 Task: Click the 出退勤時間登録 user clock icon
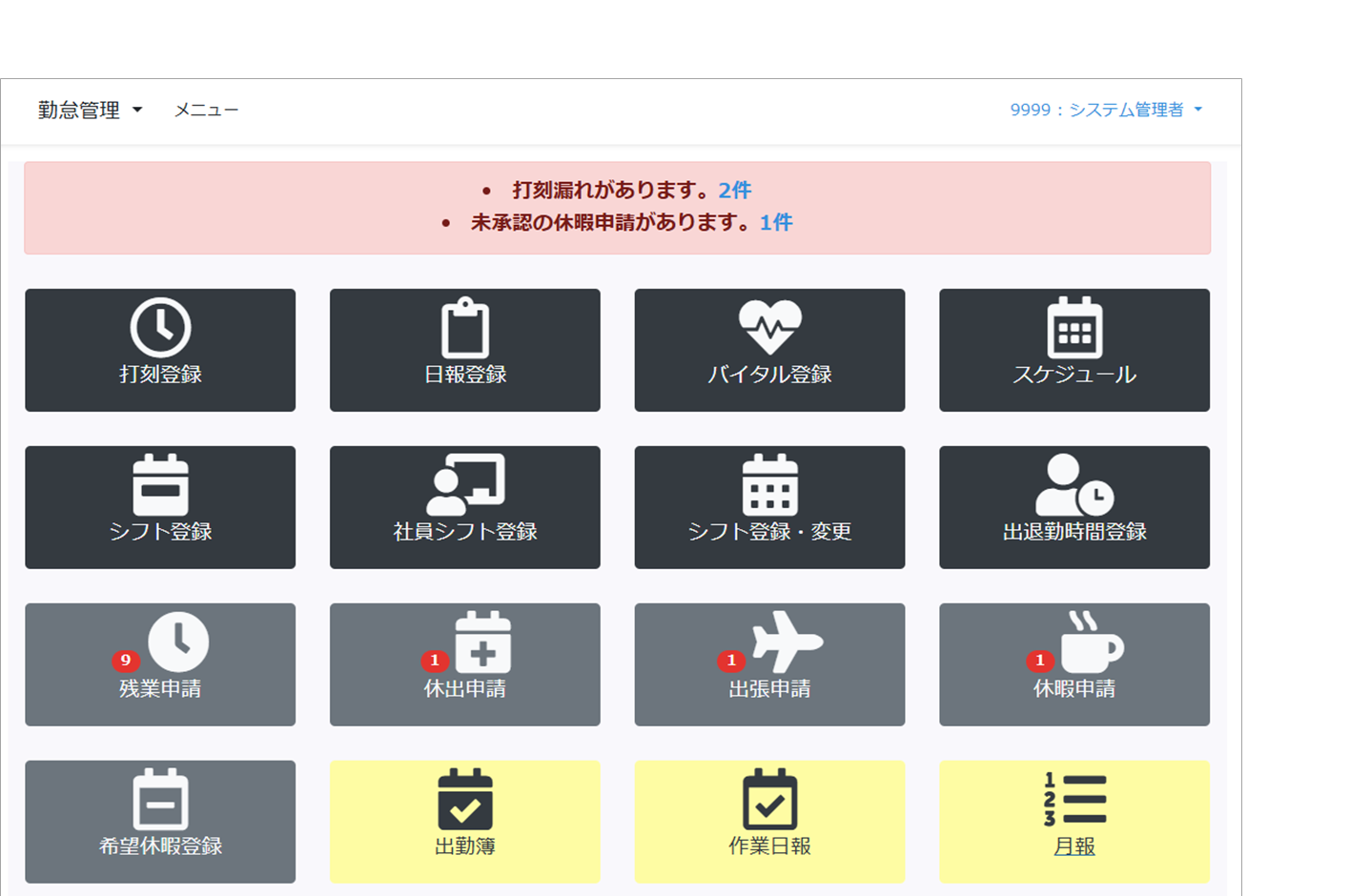click(1074, 485)
